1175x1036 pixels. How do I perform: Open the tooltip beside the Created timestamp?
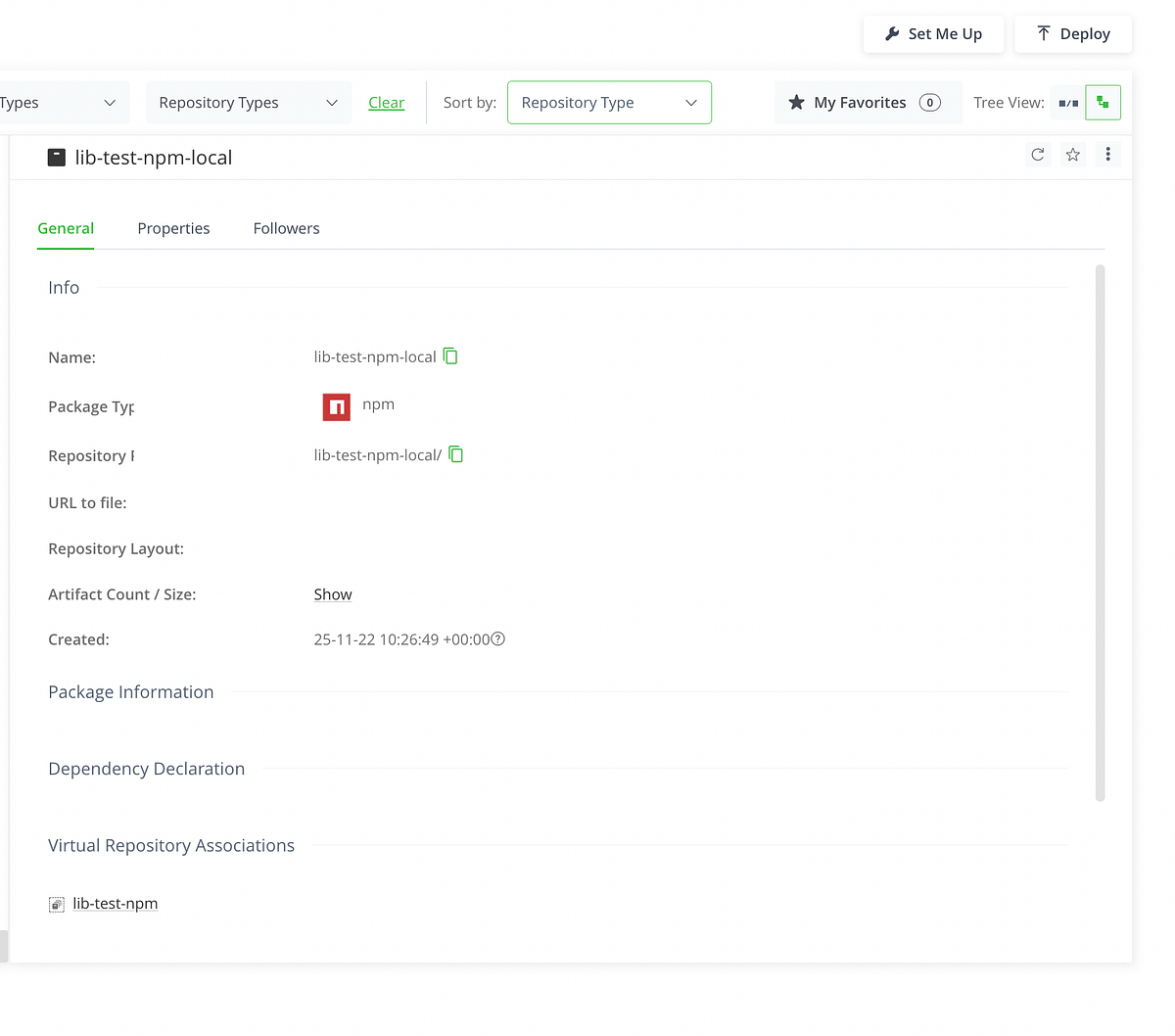click(497, 638)
